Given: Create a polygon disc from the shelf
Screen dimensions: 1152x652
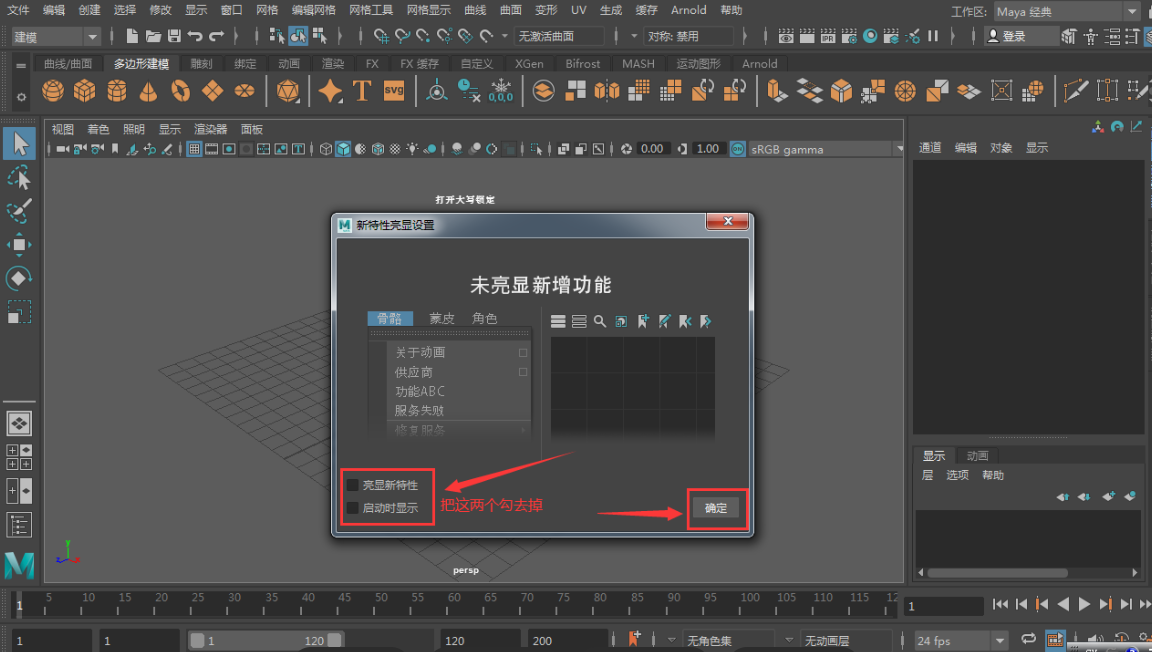Looking at the screenshot, I should 245,91.
